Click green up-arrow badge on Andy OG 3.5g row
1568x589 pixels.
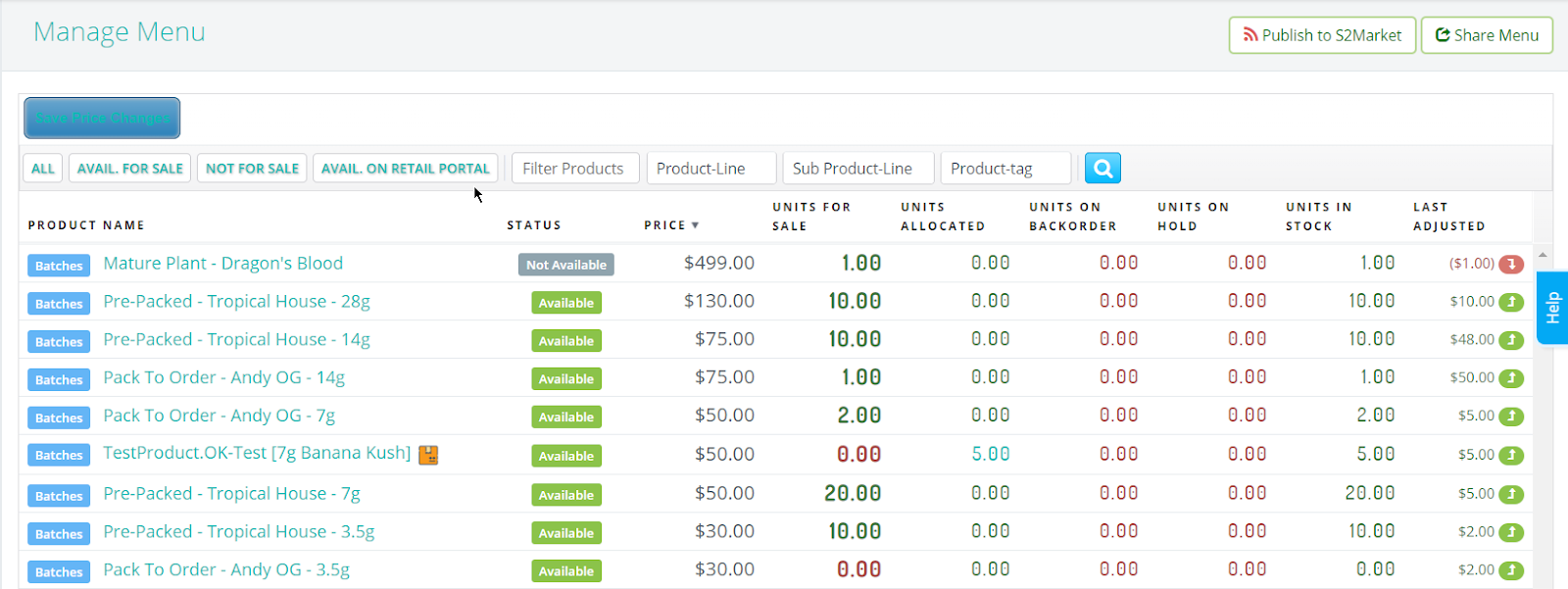click(x=1511, y=570)
